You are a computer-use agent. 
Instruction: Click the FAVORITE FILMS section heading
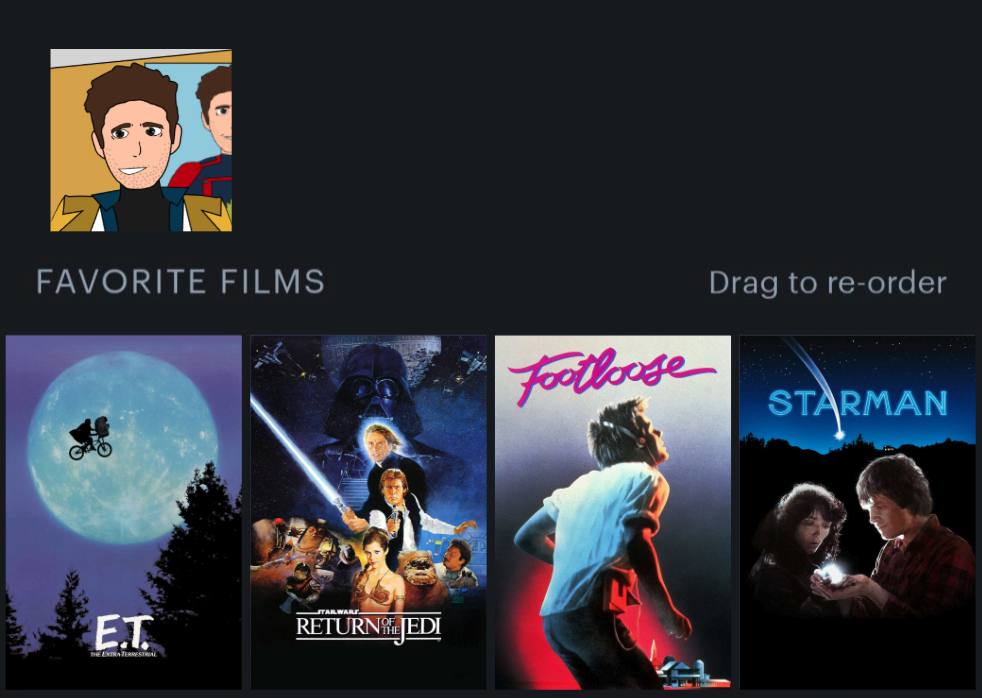(x=180, y=282)
